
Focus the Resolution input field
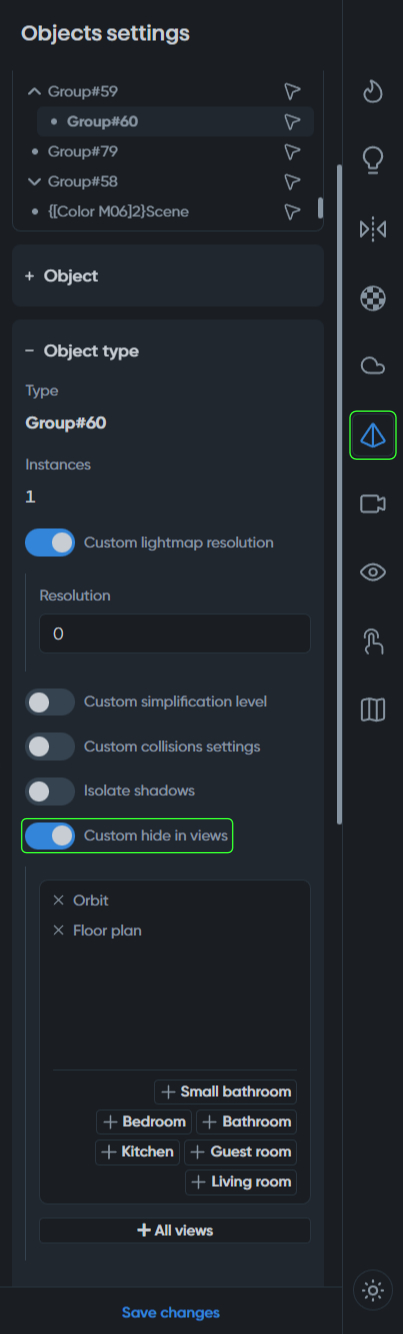coord(175,634)
